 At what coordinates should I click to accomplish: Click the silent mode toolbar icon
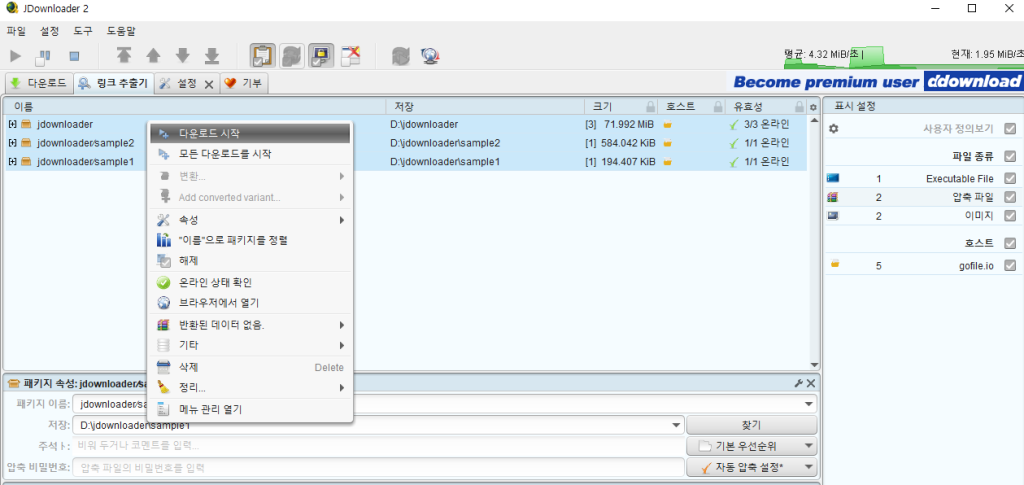(351, 56)
